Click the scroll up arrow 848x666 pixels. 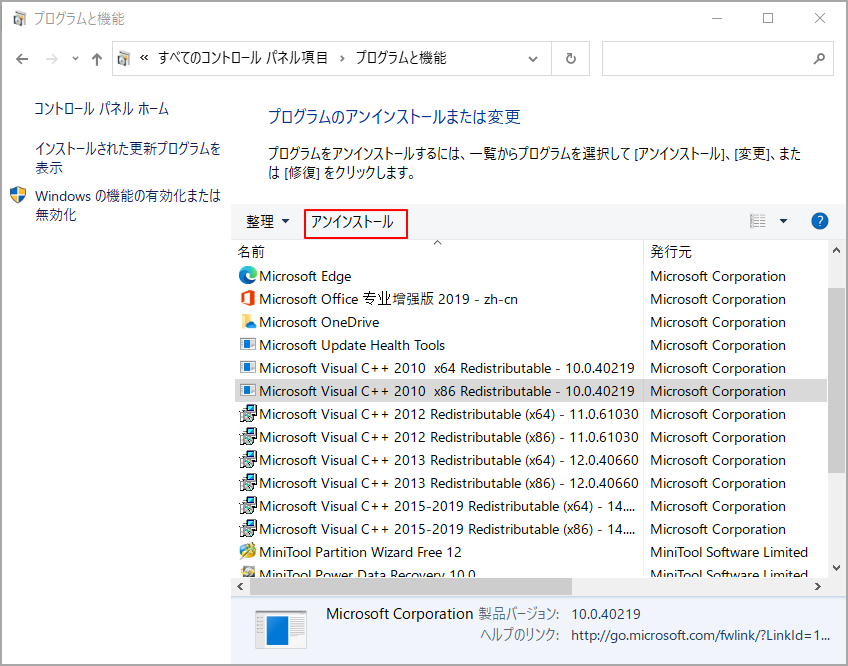coord(836,249)
